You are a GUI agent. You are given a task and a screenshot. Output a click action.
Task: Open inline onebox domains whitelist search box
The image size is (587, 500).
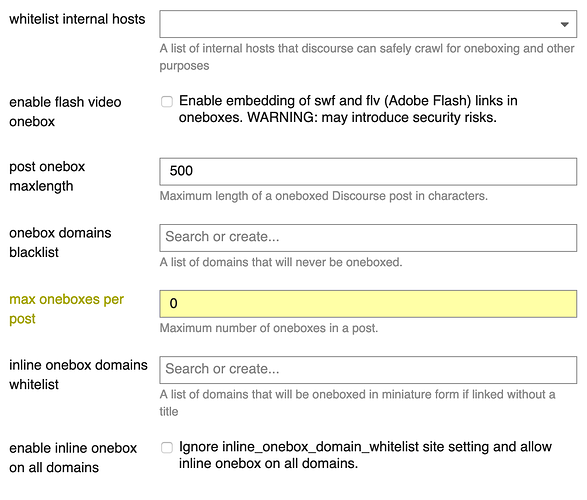click(x=368, y=370)
